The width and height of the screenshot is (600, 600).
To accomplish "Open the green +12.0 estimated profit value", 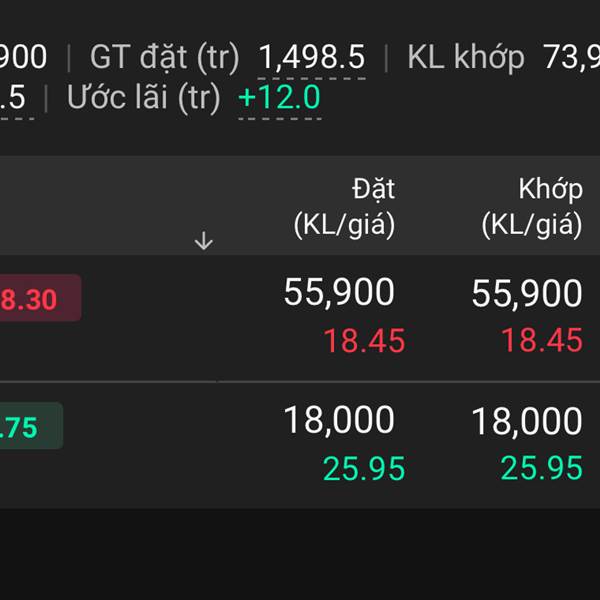I will point(279,97).
